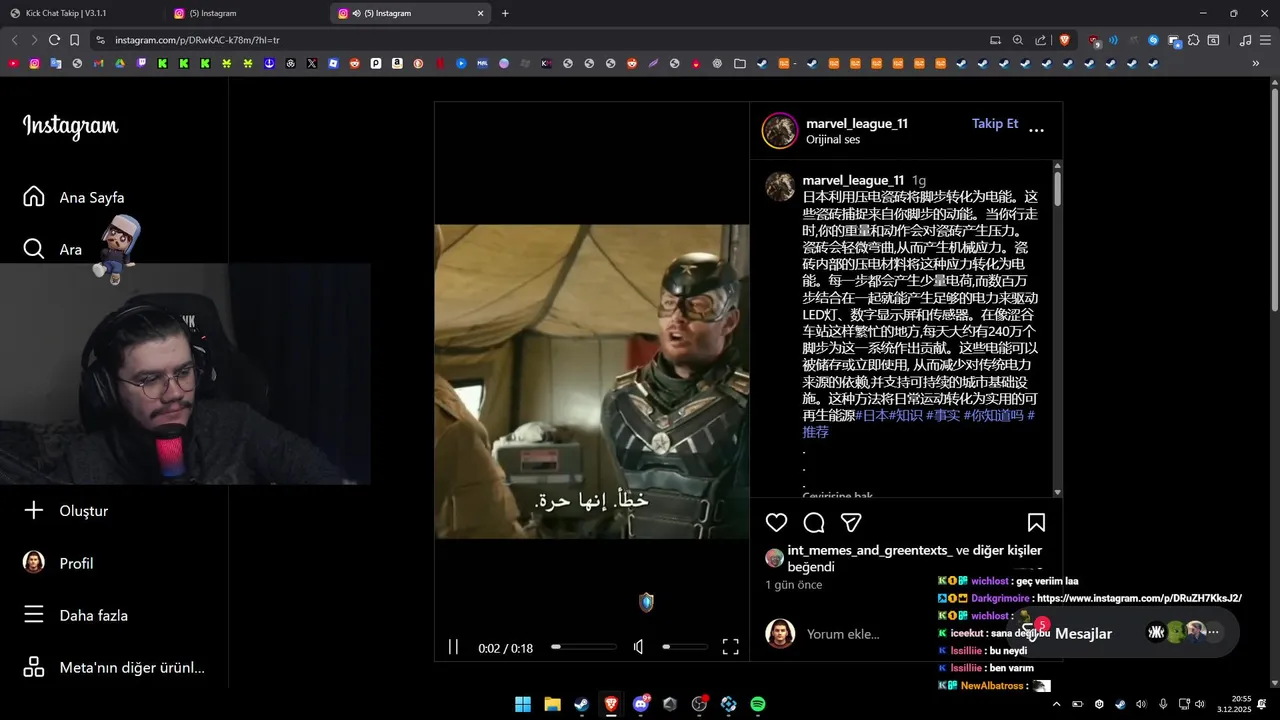Go to Ana Sayfa home
The width and height of the screenshot is (1280, 720).
pos(74,197)
